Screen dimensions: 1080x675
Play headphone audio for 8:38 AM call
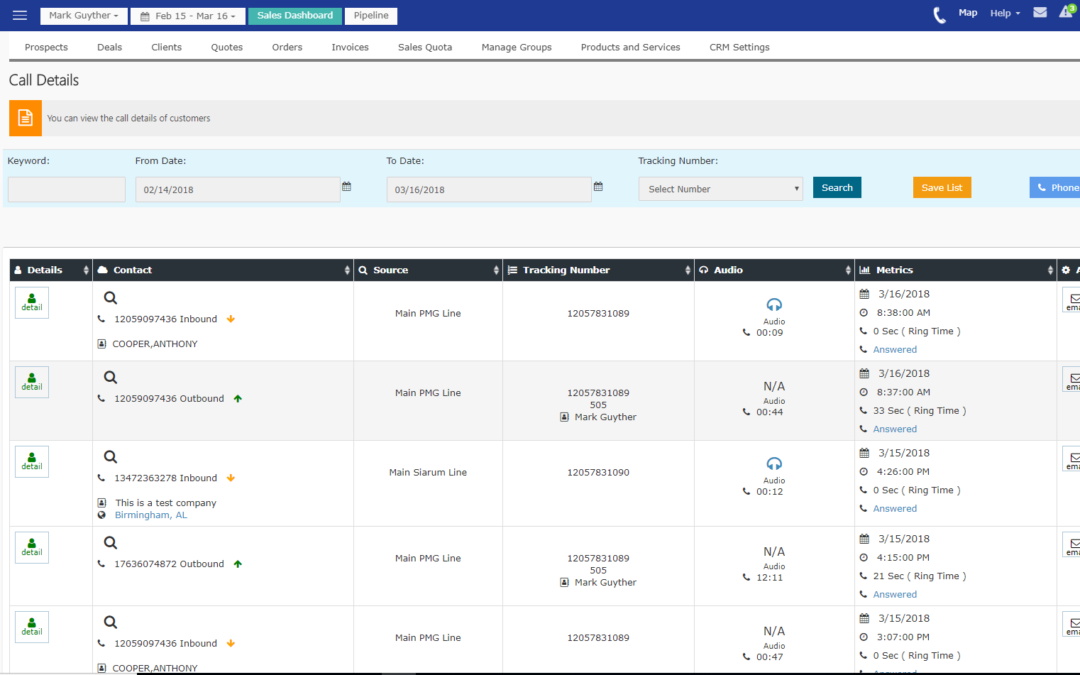coord(774,305)
